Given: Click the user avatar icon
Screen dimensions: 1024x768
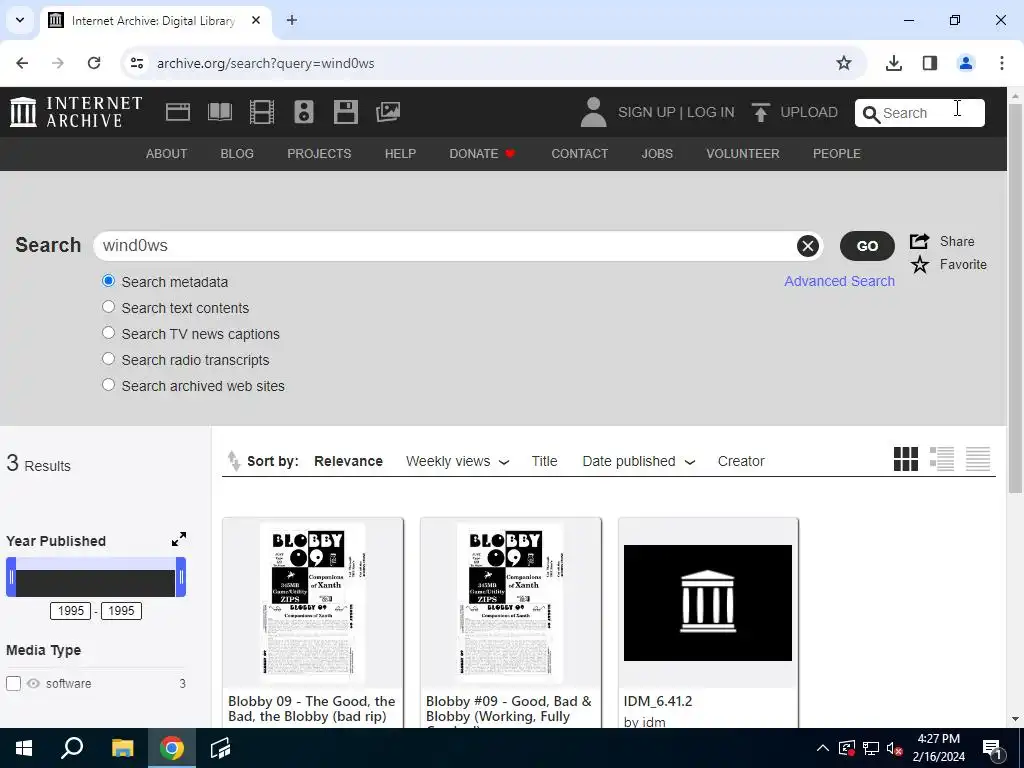Looking at the screenshot, I should 593,112.
